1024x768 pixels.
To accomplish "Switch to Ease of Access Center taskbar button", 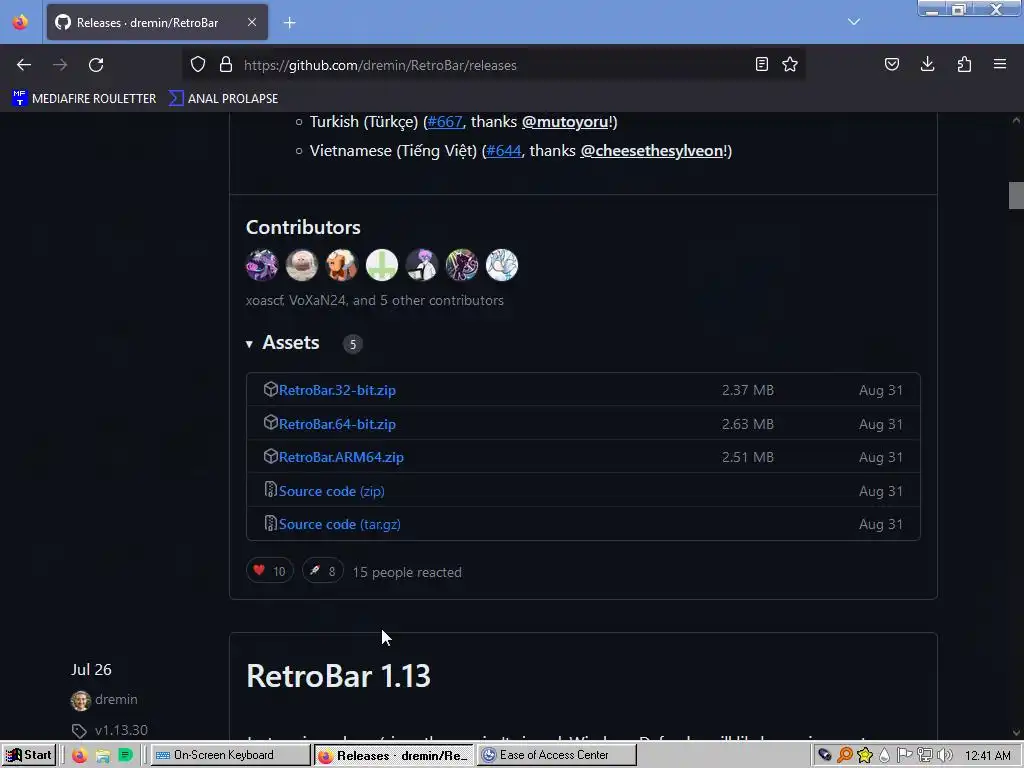I will [x=556, y=756].
